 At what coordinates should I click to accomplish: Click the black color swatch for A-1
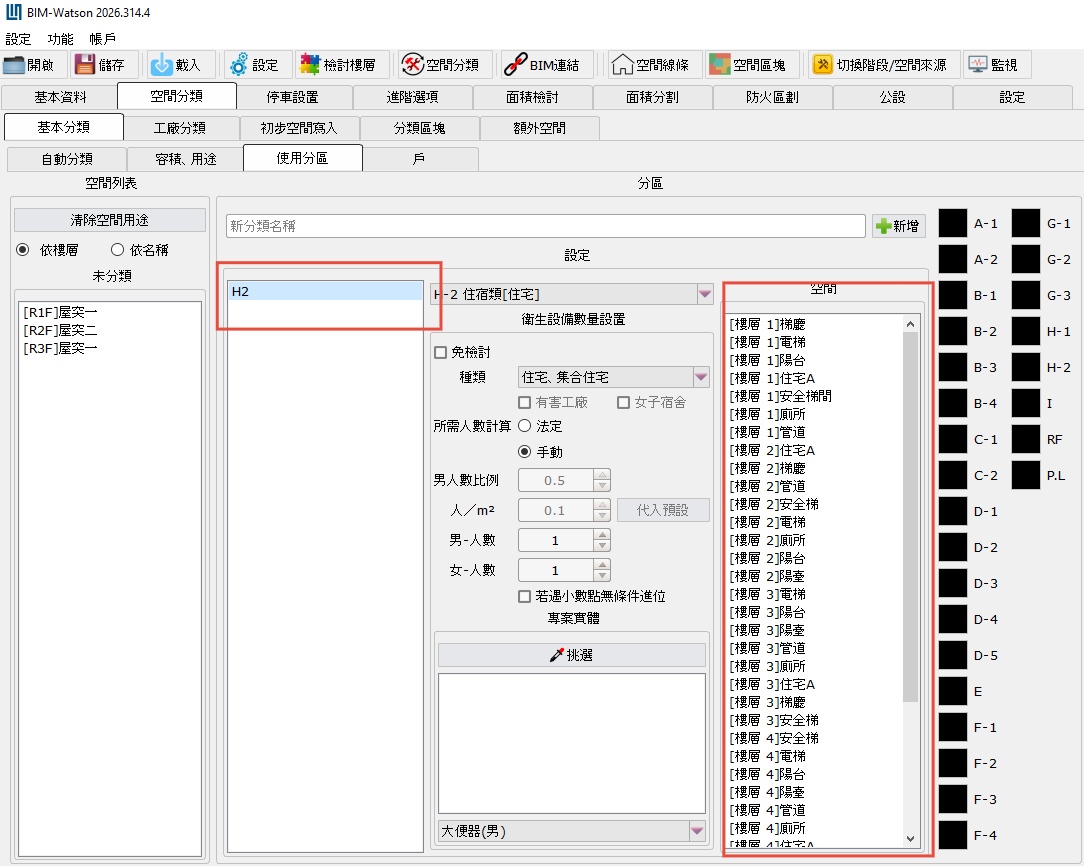[x=952, y=223]
